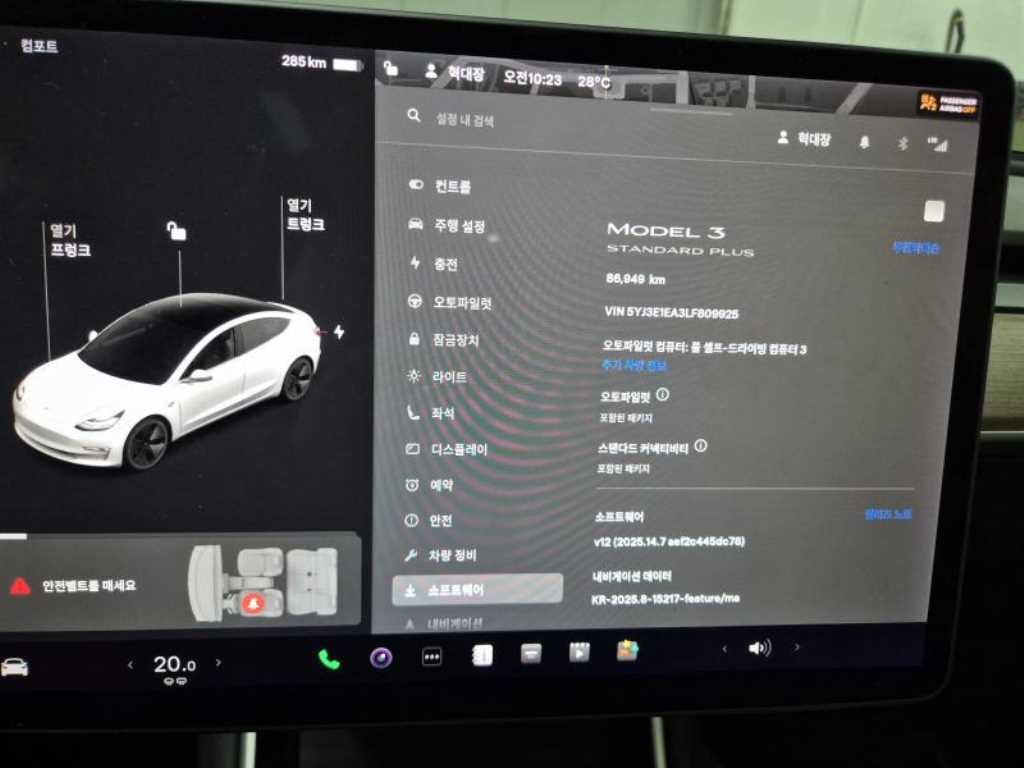
Task: Tap the battery icon beside 285 km
Action: tap(348, 65)
